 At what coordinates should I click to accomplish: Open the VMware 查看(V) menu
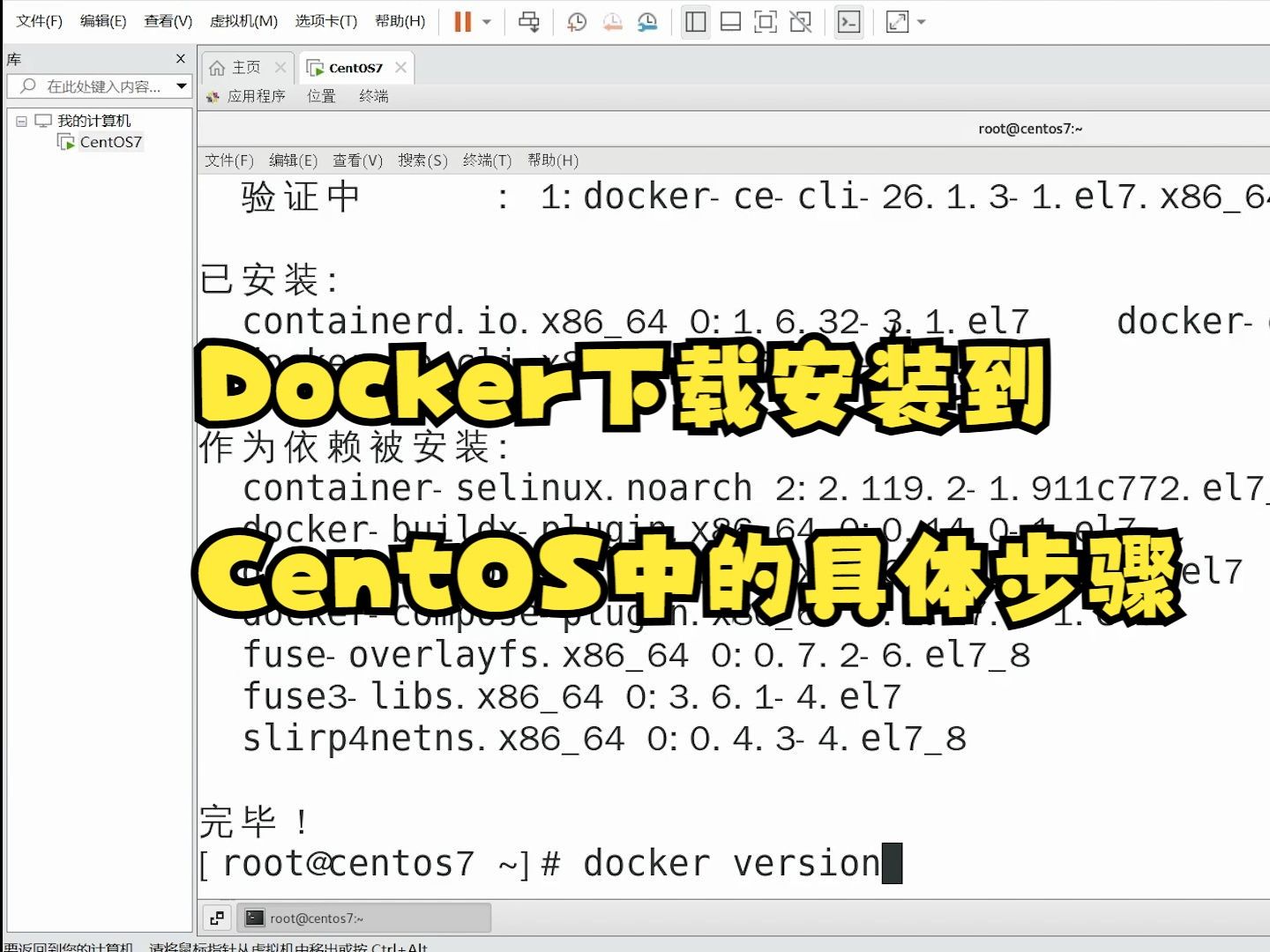pyautogui.click(x=168, y=21)
